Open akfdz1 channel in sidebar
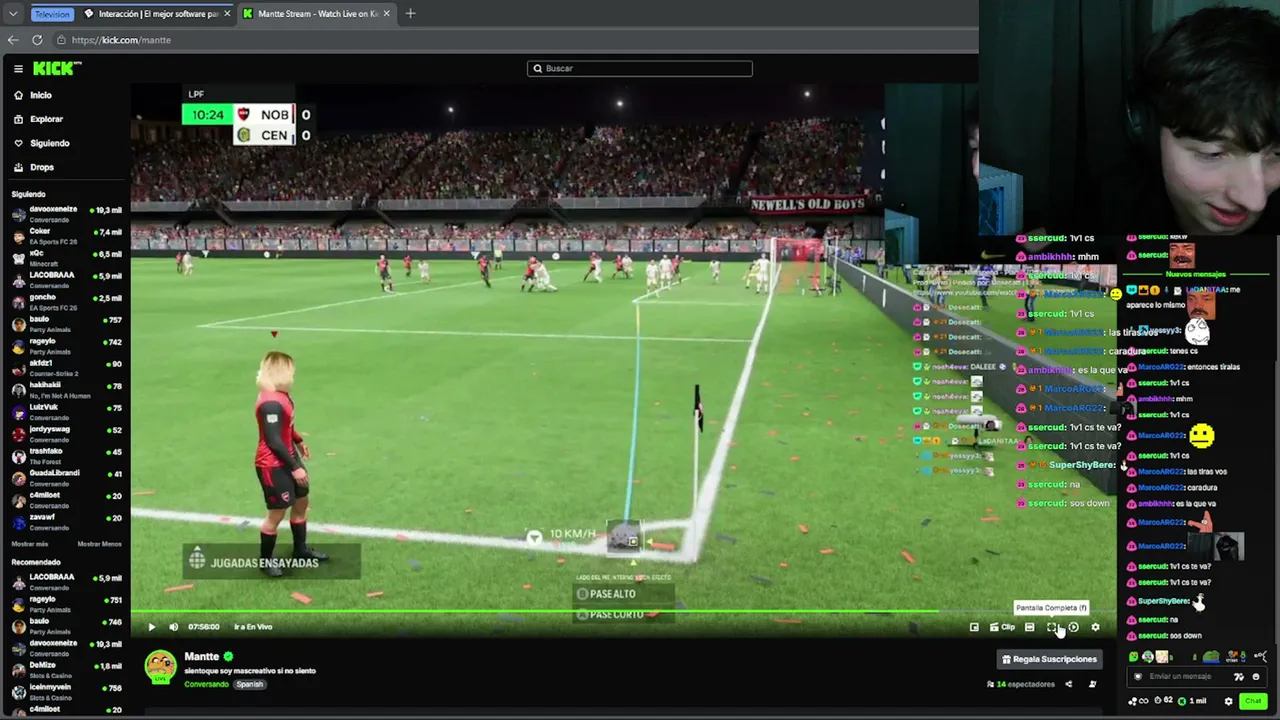1280x720 pixels. pos(67,368)
